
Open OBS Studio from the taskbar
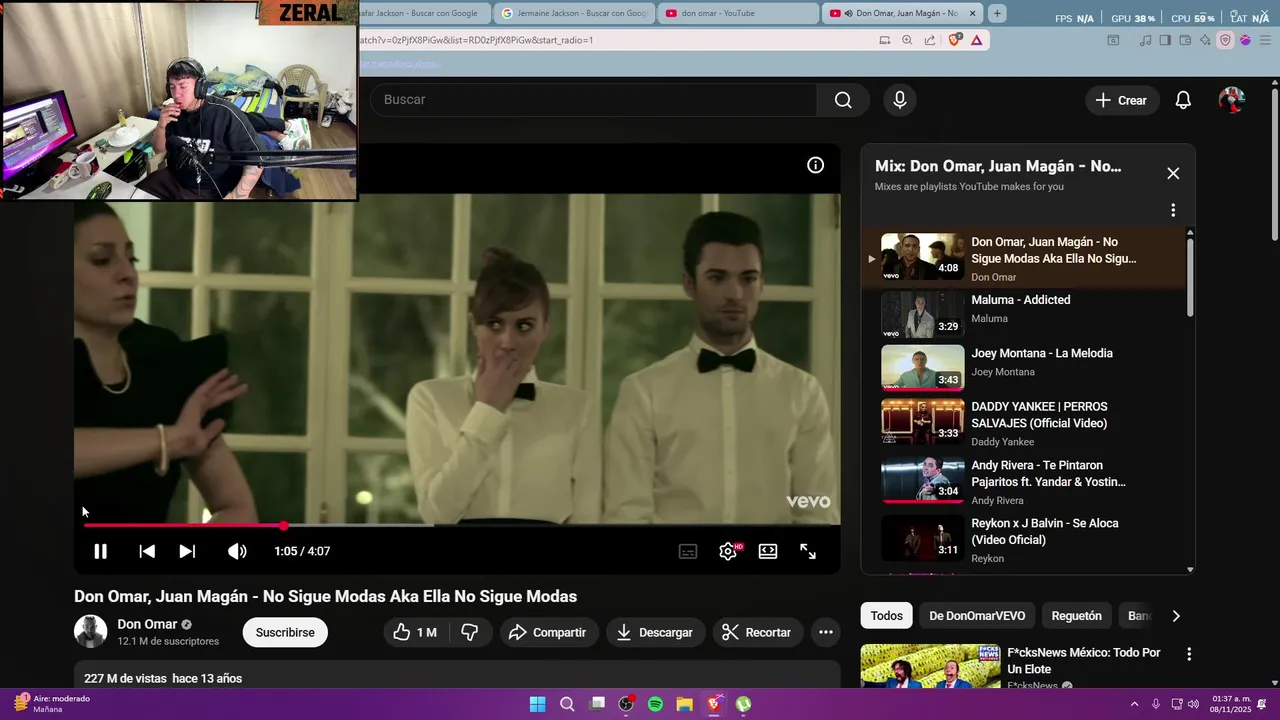[x=626, y=704]
